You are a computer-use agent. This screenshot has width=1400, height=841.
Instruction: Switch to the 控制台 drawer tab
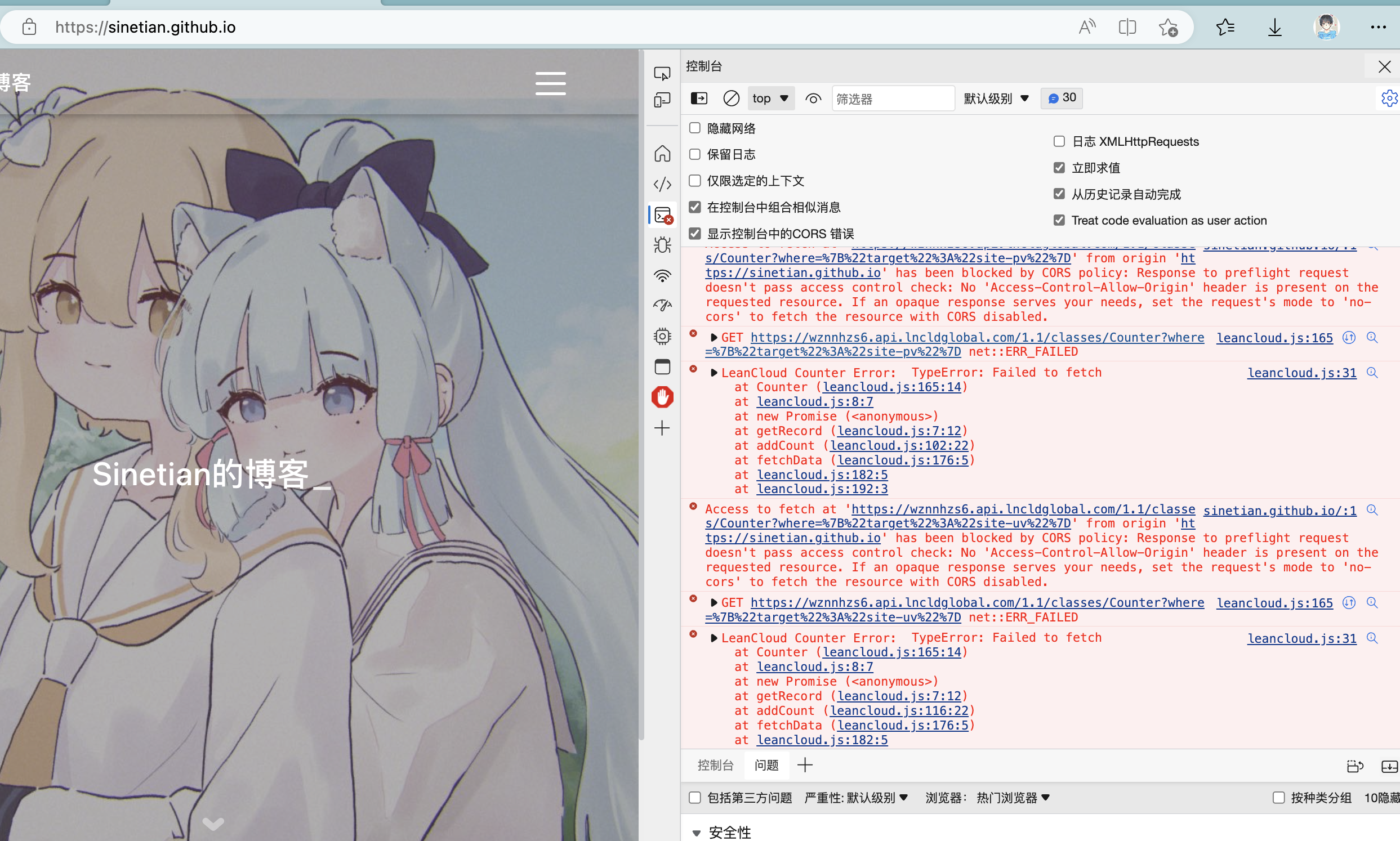[715, 766]
